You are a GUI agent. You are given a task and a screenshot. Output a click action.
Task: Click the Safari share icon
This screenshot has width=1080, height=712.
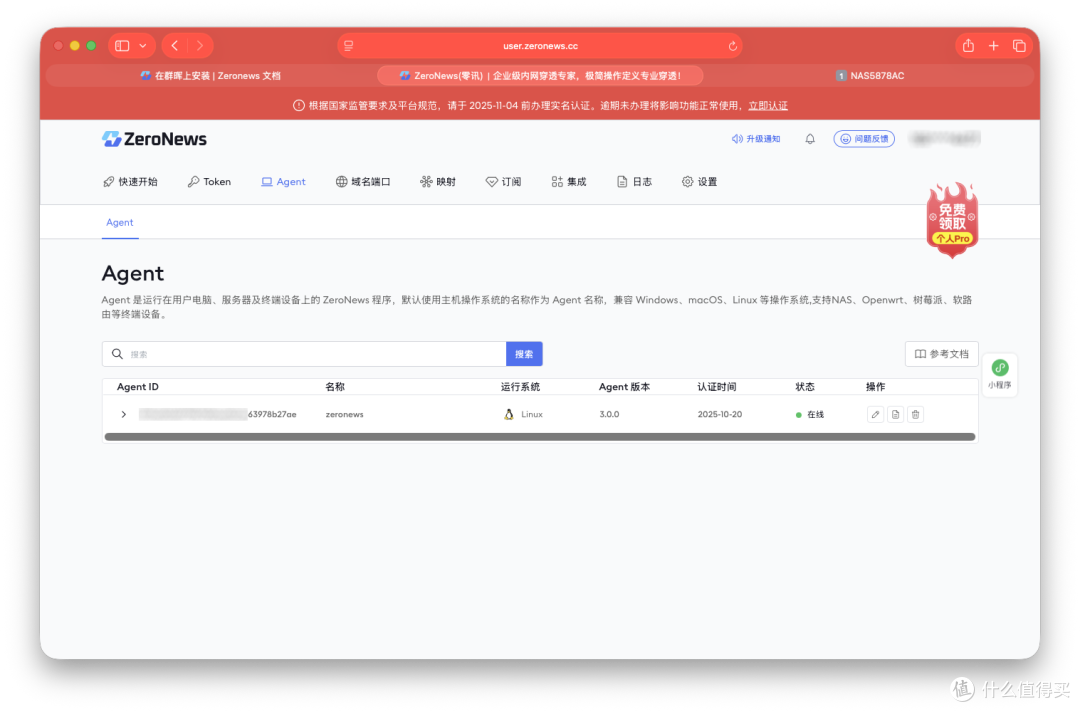[x=968, y=46]
